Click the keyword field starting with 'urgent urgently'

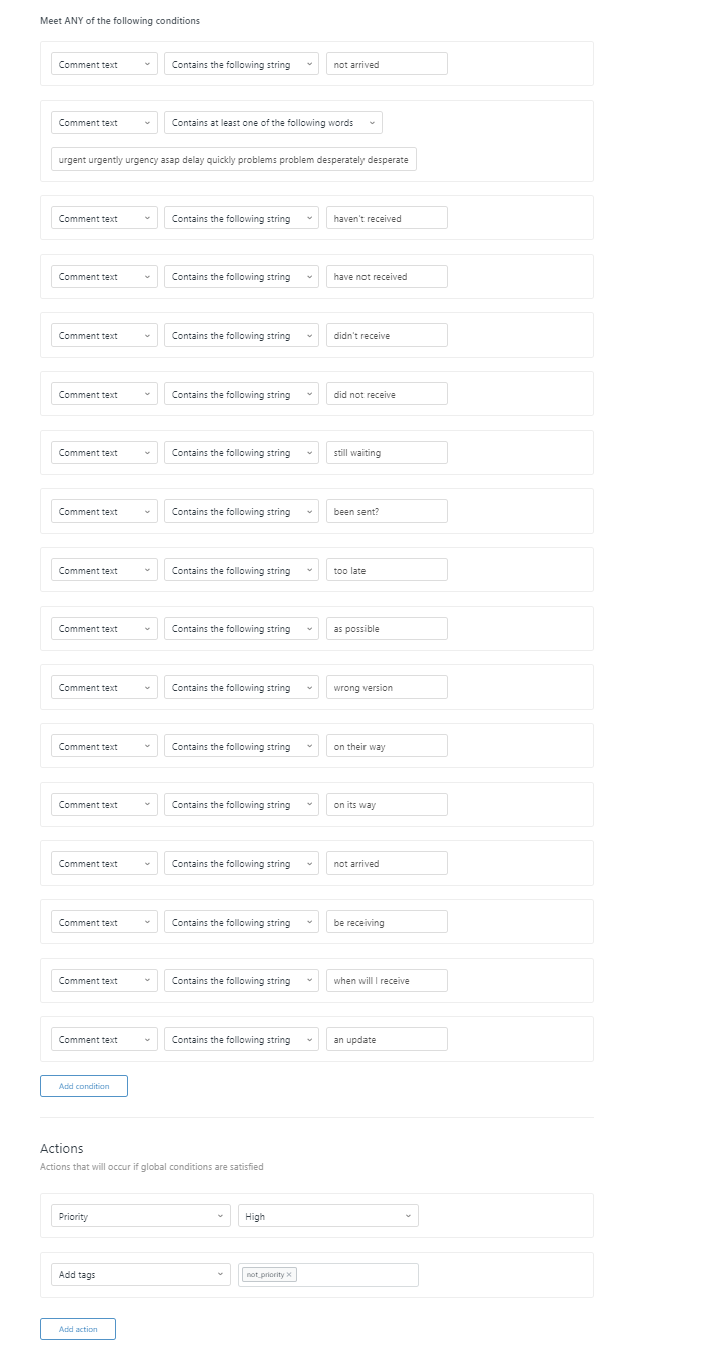pyautogui.click(x=234, y=160)
